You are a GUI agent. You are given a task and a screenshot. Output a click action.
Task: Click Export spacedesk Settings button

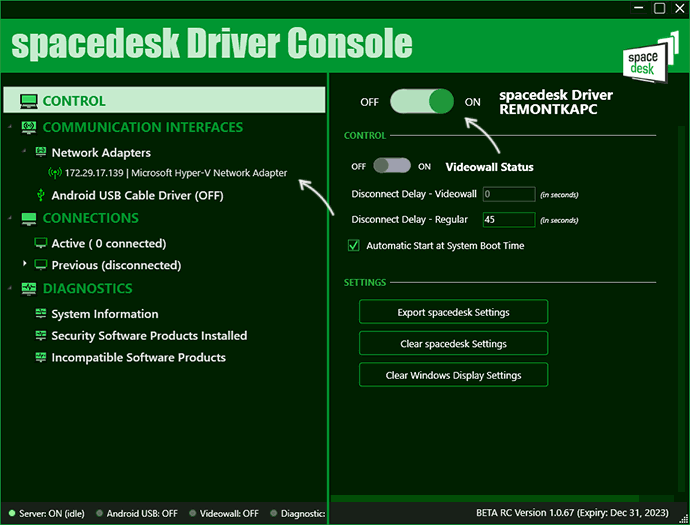click(453, 312)
